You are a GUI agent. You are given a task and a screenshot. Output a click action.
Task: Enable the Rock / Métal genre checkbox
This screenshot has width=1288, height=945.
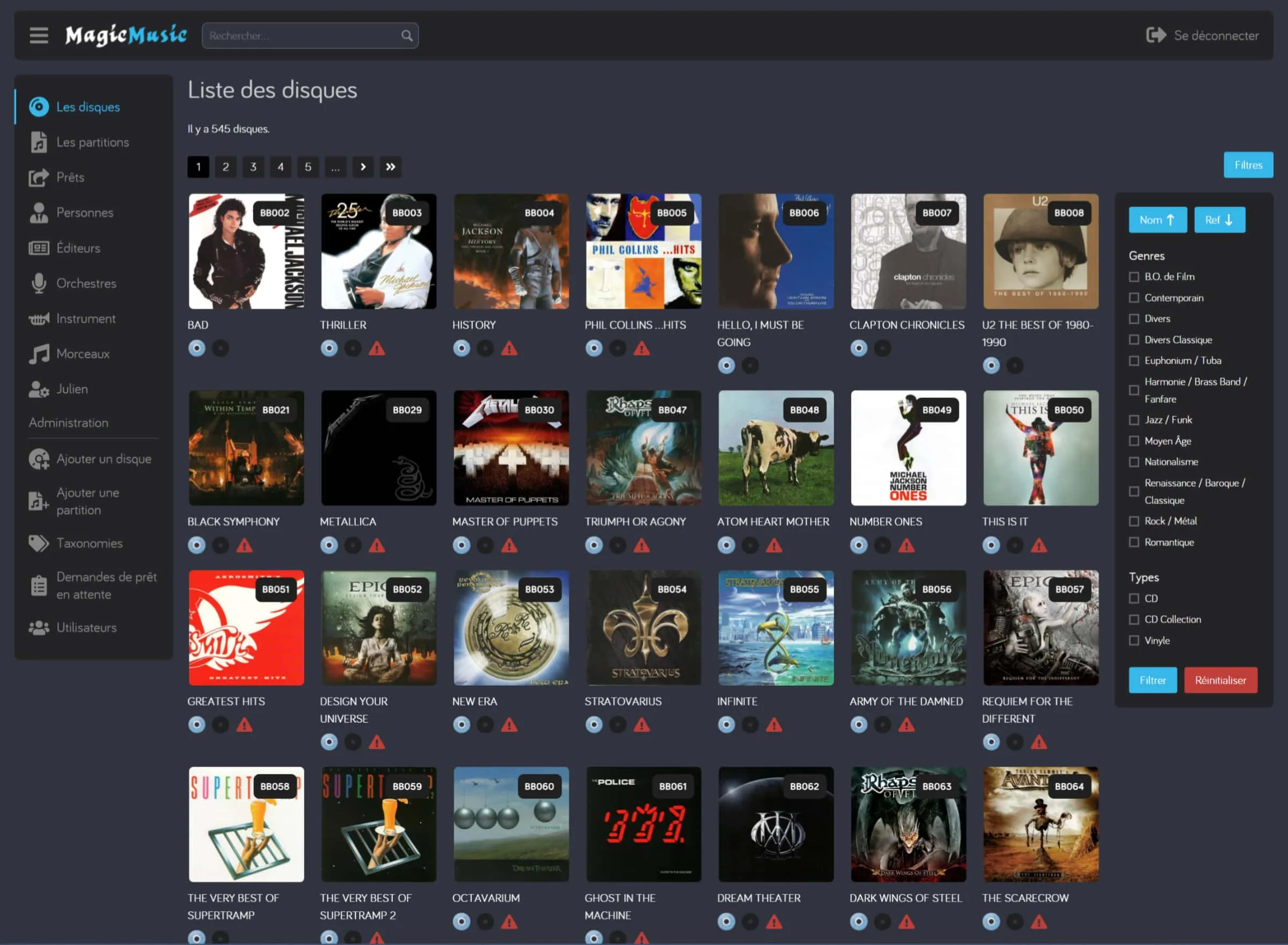[x=1133, y=521]
